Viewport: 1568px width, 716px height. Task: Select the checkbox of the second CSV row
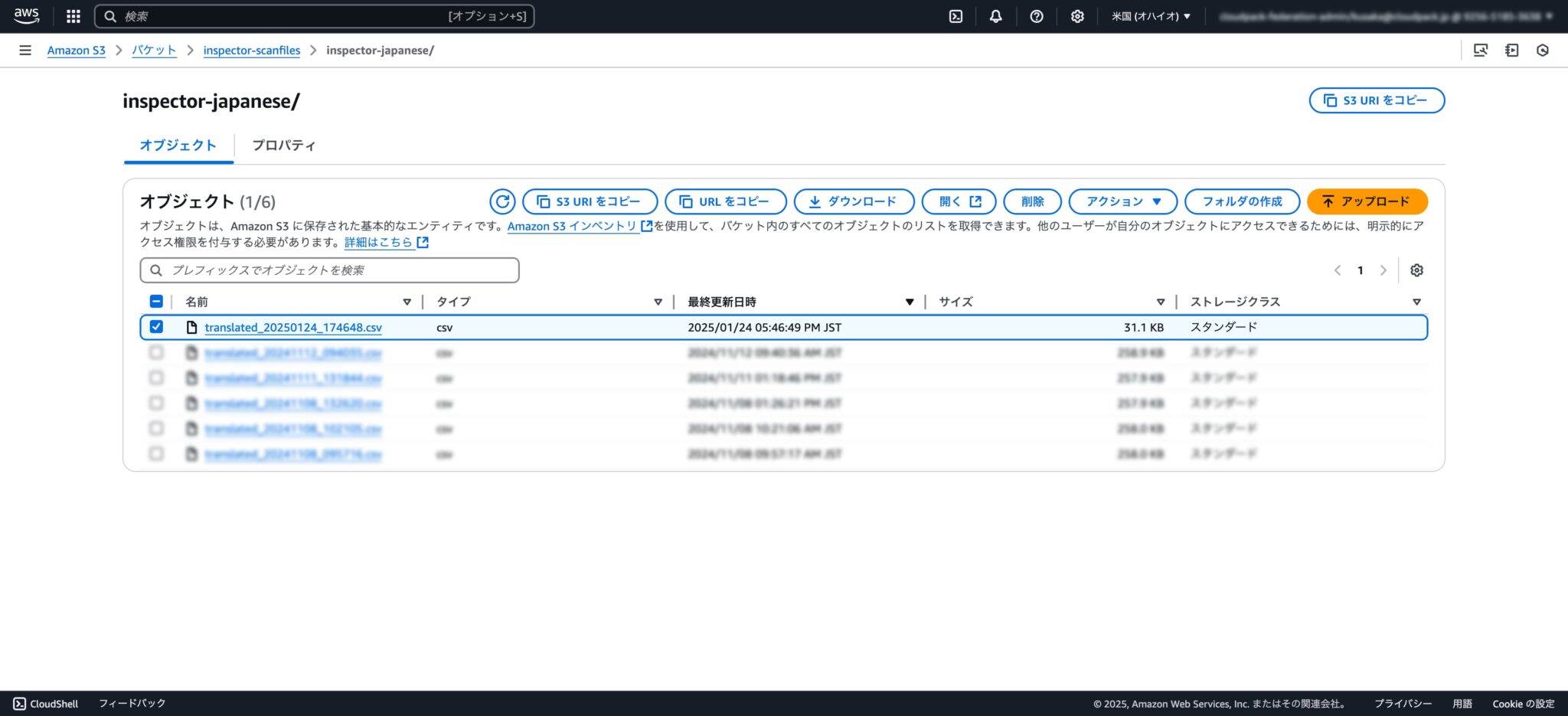157,352
